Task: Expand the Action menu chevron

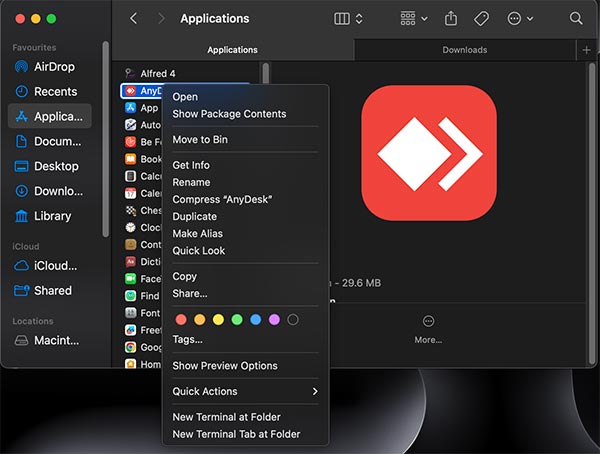Action: (x=530, y=18)
